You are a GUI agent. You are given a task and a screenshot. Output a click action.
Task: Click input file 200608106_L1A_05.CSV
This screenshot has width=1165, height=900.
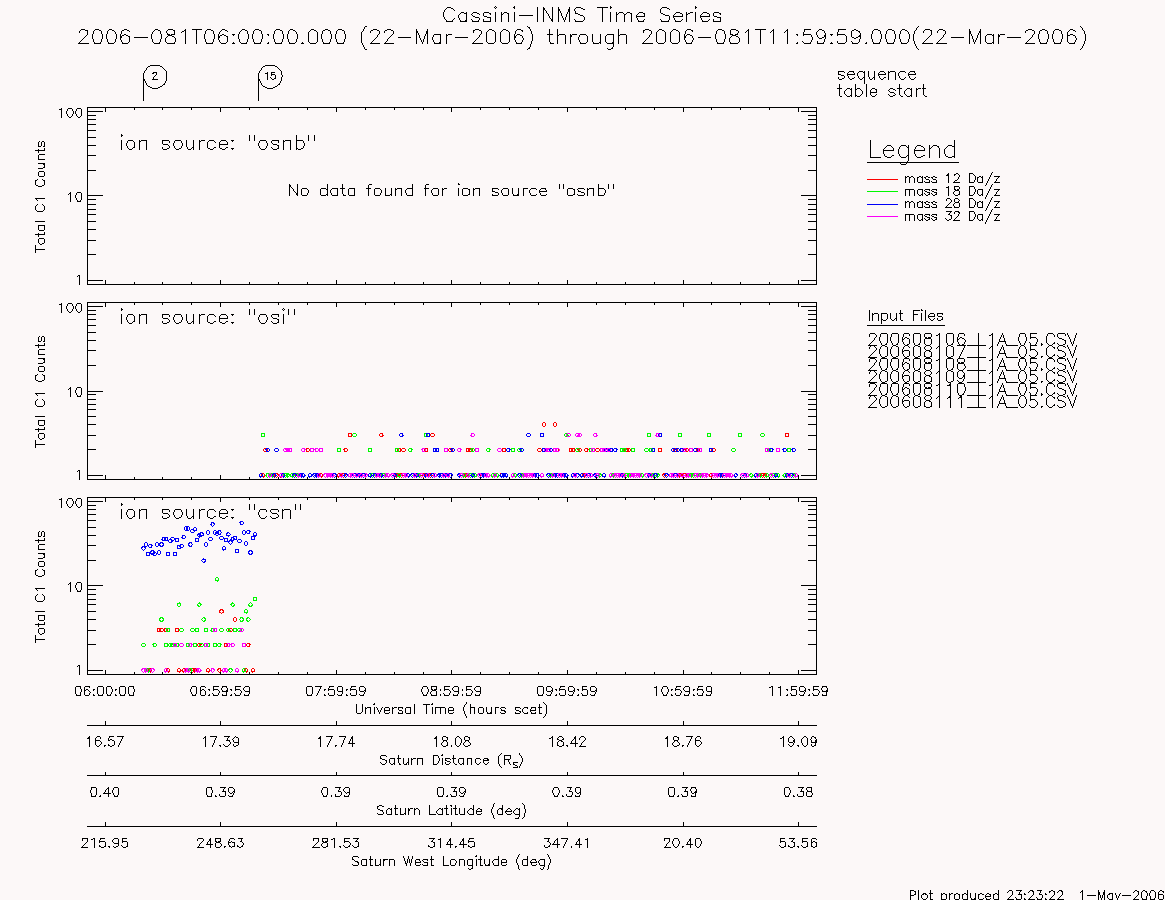(x=972, y=340)
